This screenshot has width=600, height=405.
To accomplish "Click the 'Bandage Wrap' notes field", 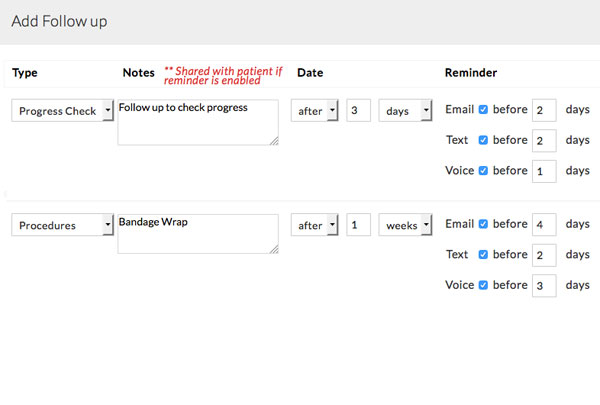I will point(197,234).
